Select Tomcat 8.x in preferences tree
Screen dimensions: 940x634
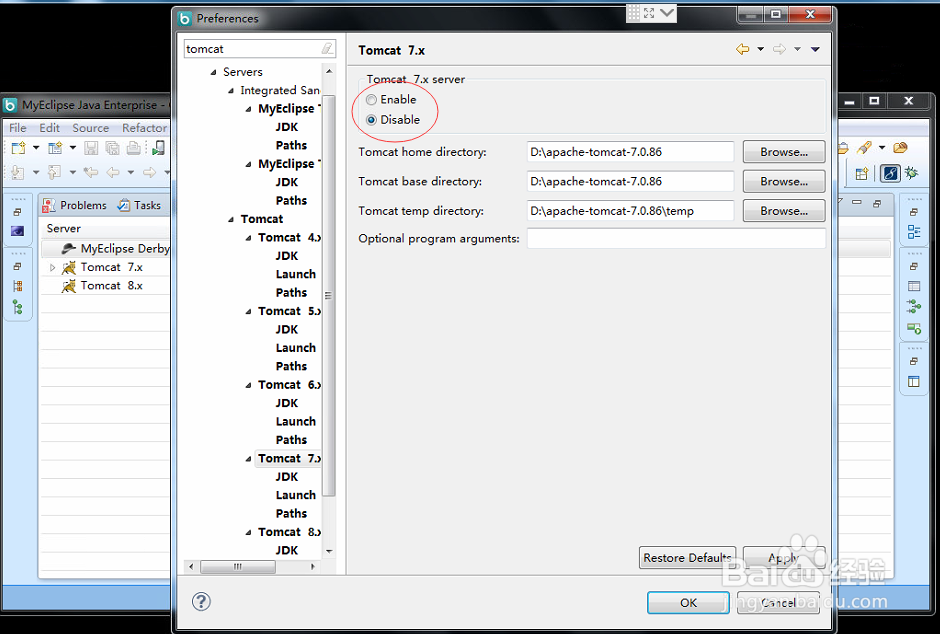pyautogui.click(x=289, y=532)
